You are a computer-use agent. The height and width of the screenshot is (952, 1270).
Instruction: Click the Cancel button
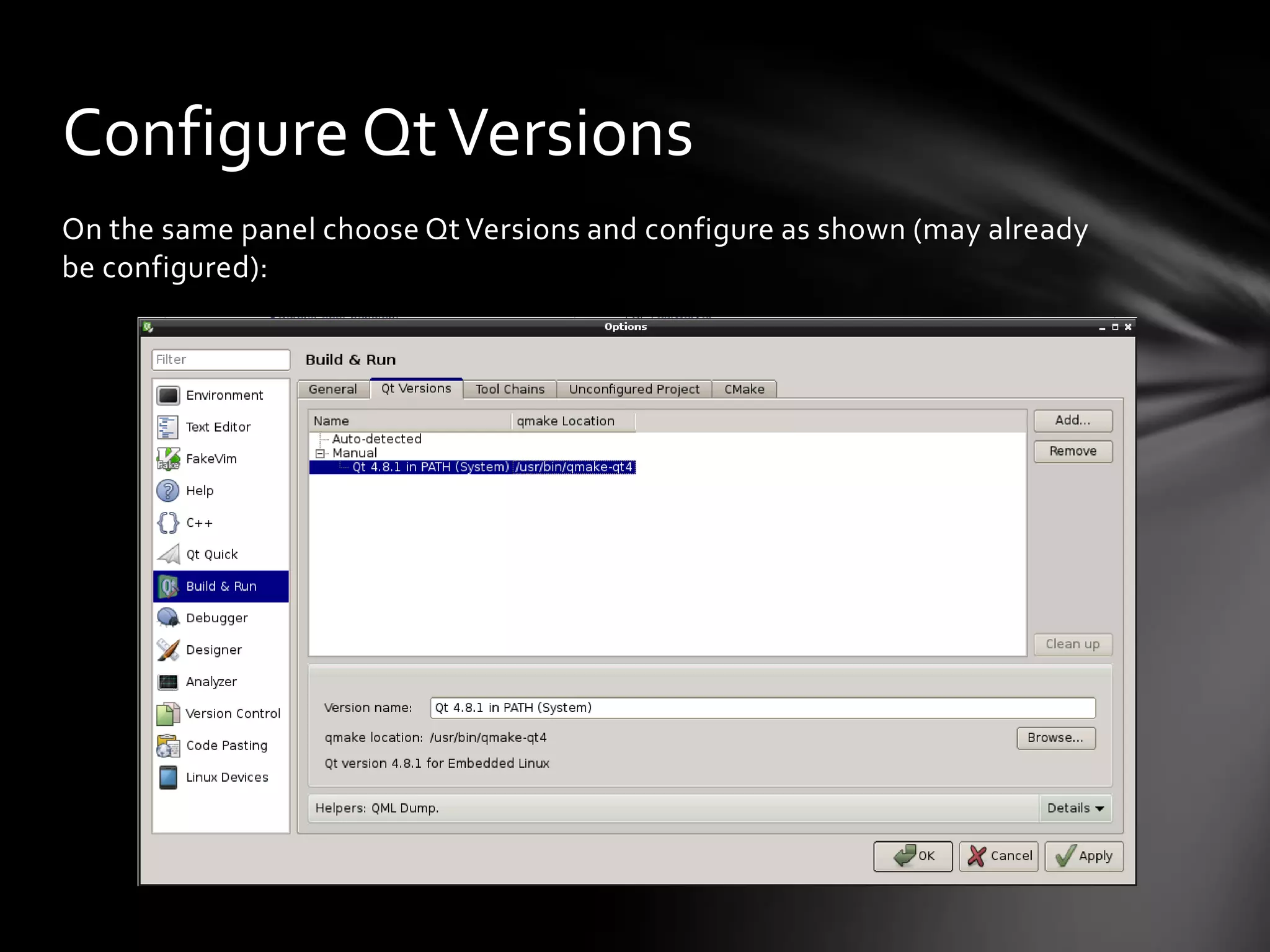(x=998, y=856)
